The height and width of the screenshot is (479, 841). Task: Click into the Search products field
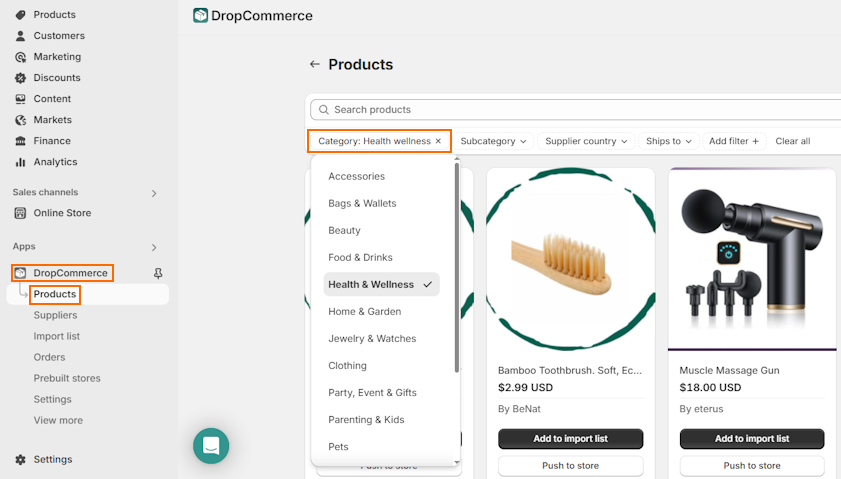[x=576, y=109]
